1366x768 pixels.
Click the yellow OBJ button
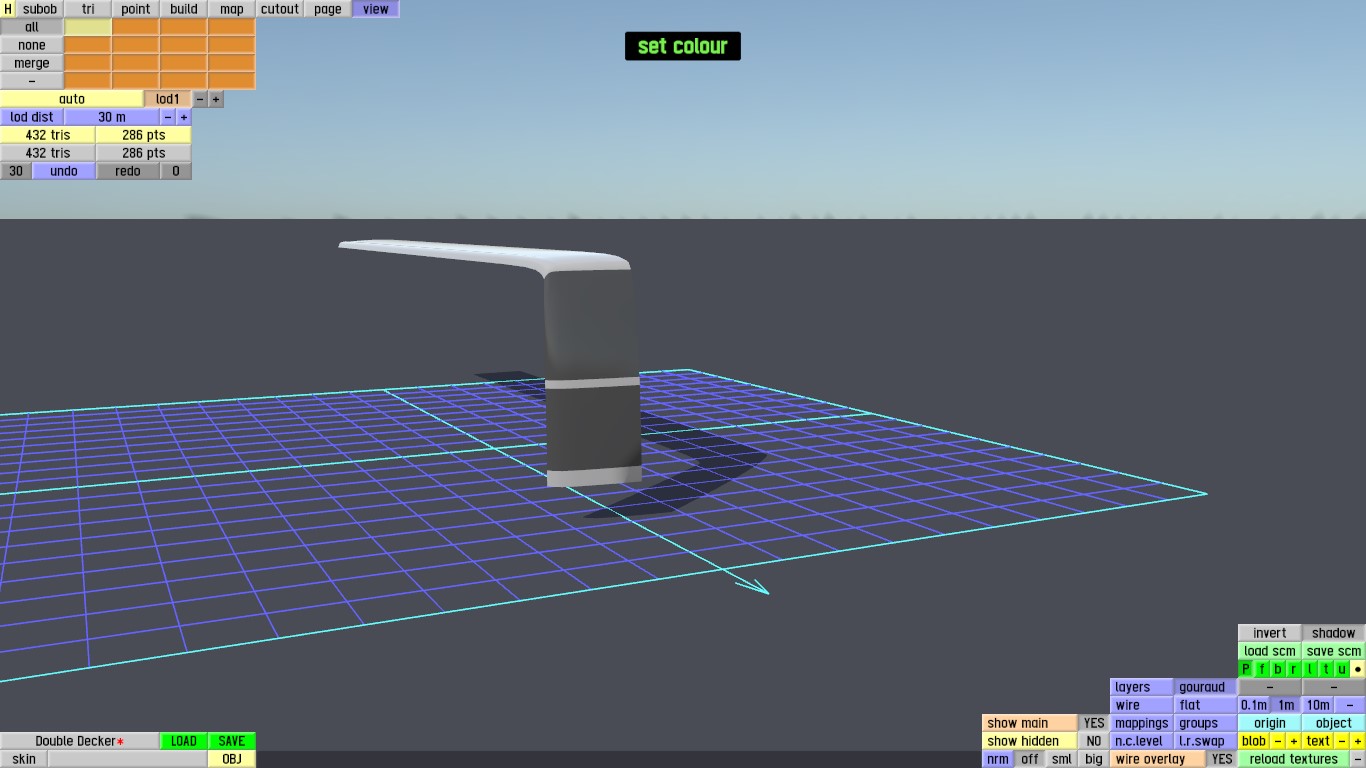232,759
